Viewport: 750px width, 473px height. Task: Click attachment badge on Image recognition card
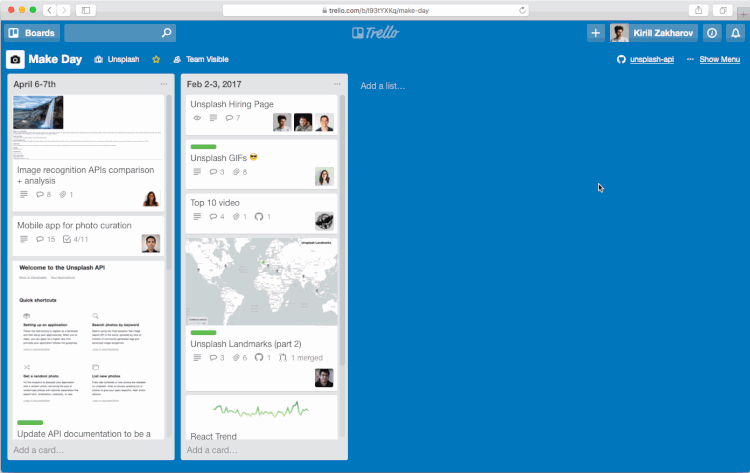(x=66, y=195)
